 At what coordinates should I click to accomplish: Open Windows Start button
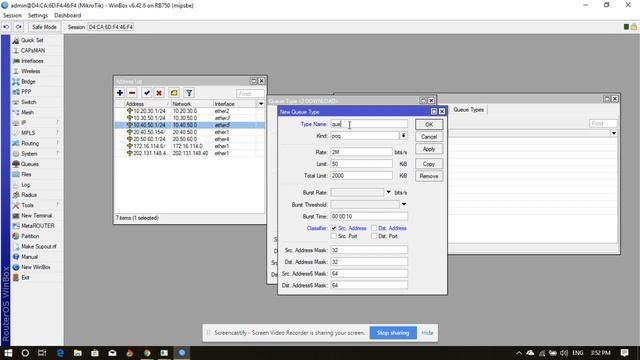[8, 353]
